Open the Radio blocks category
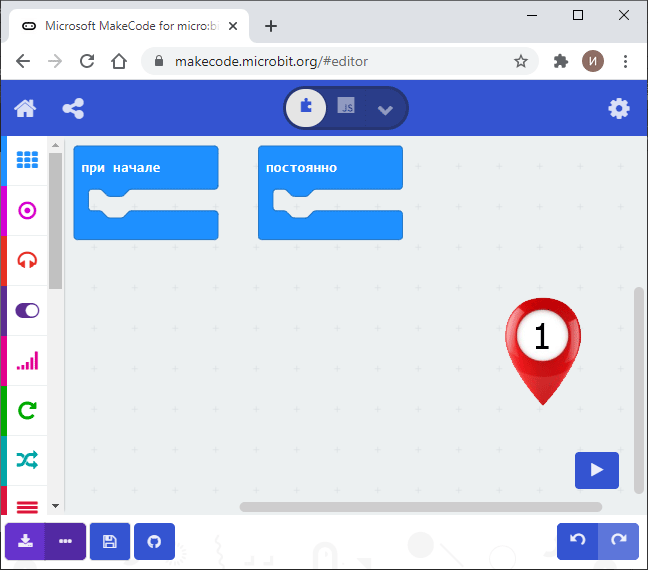648x570 pixels. pos(27,360)
